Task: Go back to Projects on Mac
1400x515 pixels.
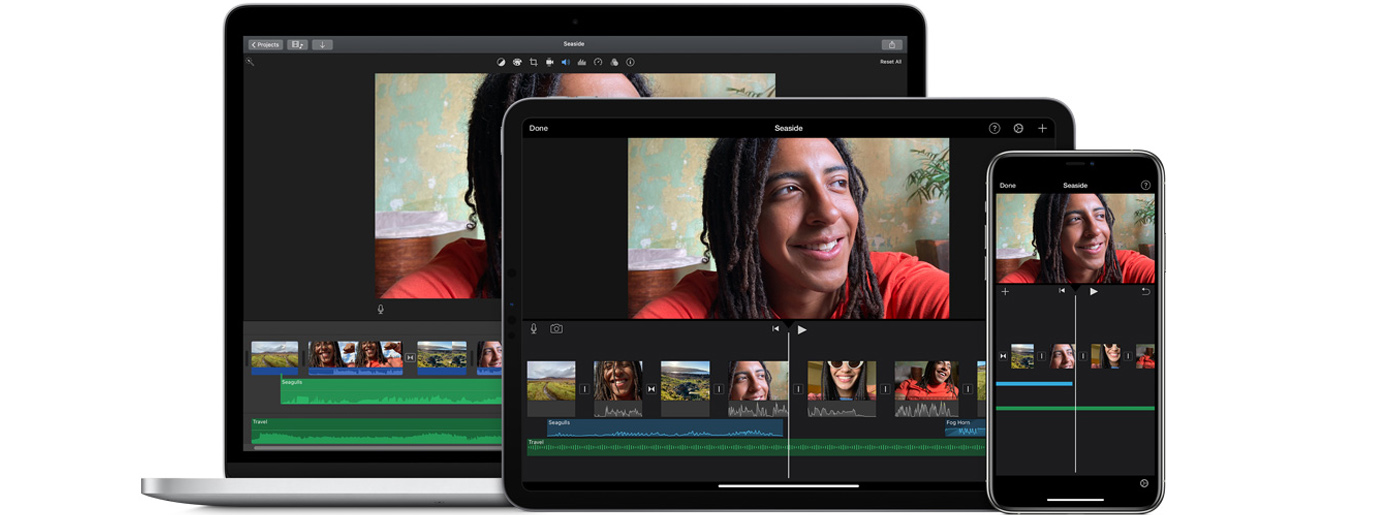Action: tap(265, 45)
